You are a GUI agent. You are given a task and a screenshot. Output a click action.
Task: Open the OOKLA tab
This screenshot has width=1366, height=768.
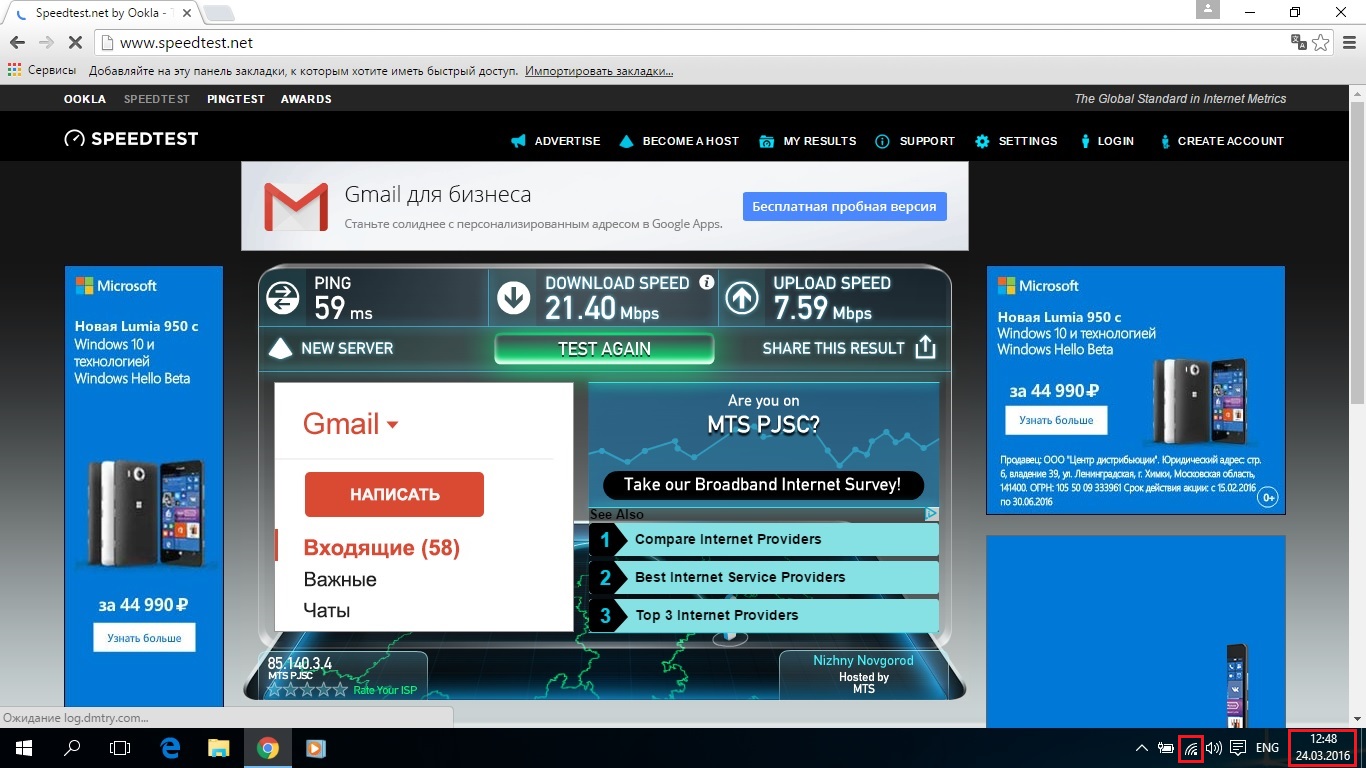pos(85,99)
